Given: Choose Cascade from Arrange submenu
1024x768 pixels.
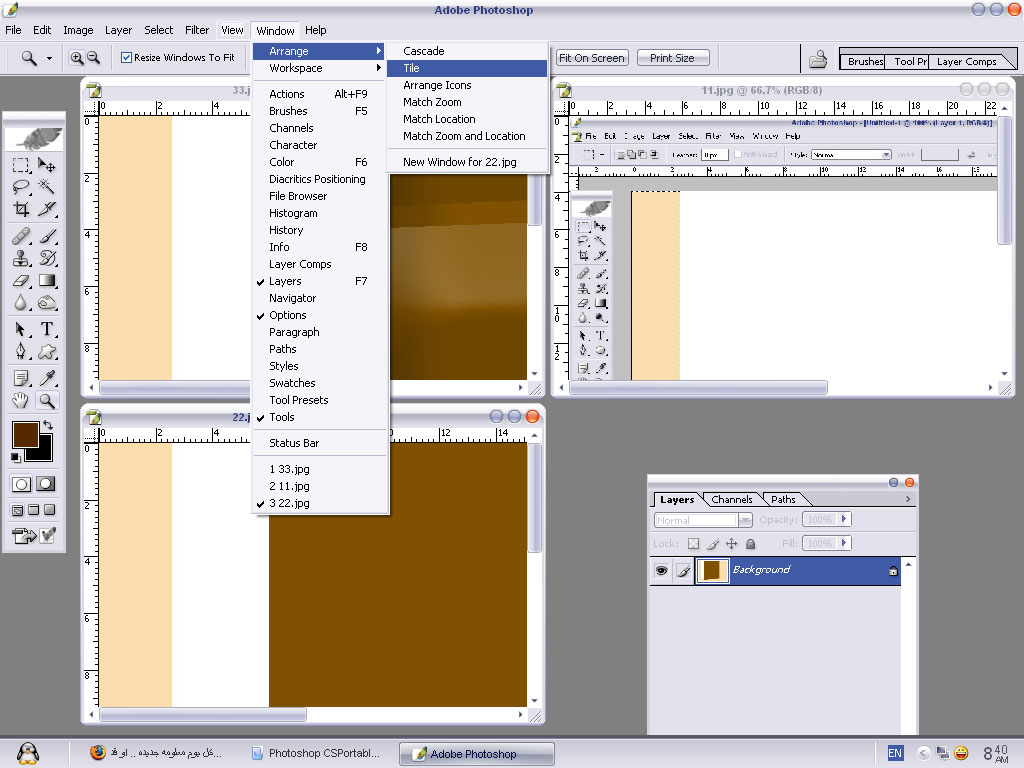Looking at the screenshot, I should [x=467, y=51].
